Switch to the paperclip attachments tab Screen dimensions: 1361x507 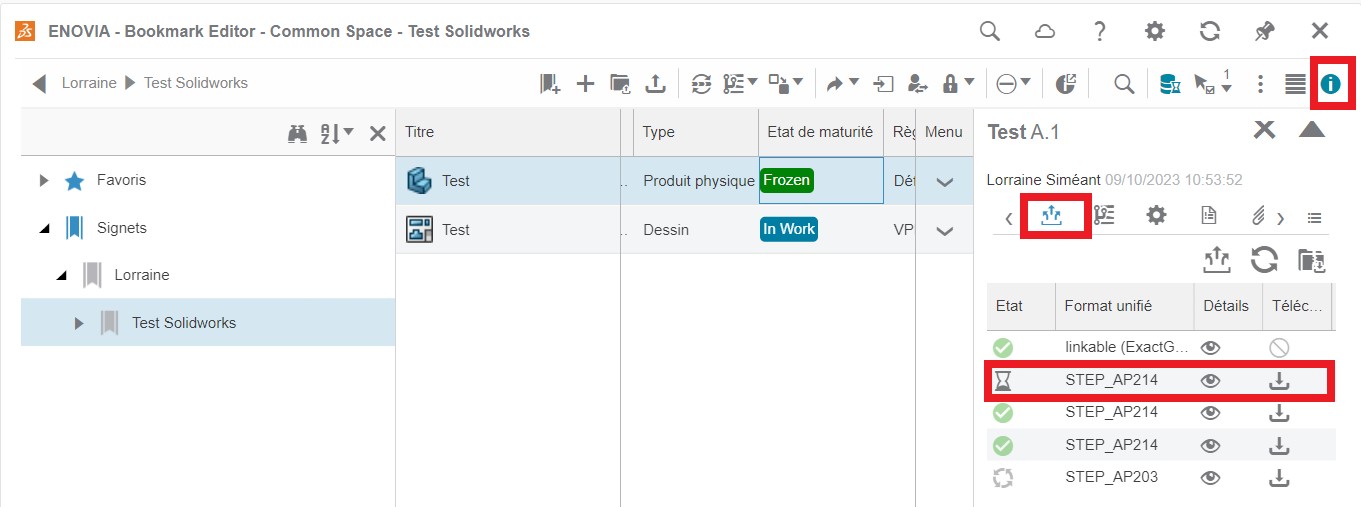[x=1258, y=216]
